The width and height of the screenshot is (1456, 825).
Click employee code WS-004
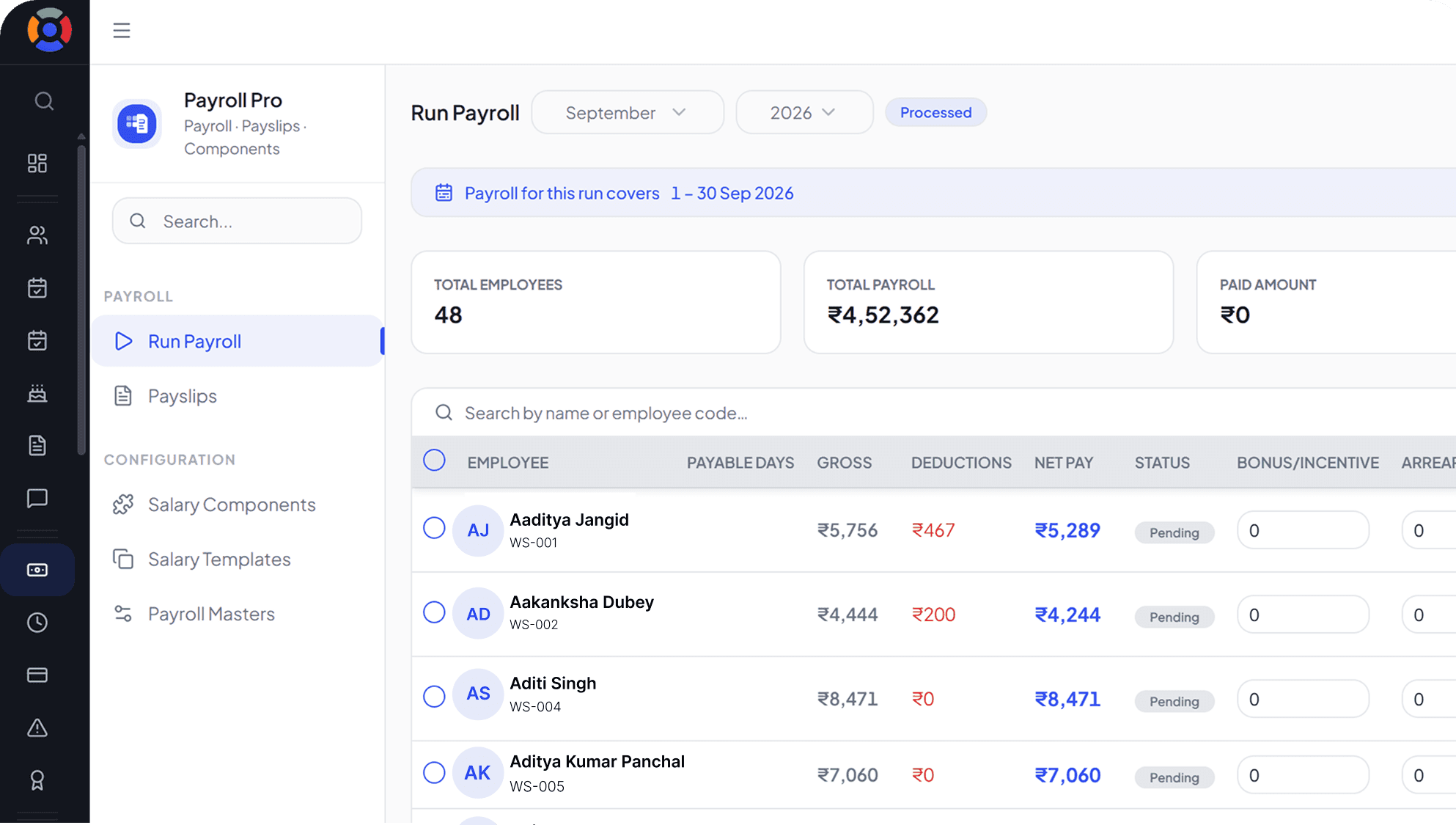pyautogui.click(x=535, y=707)
